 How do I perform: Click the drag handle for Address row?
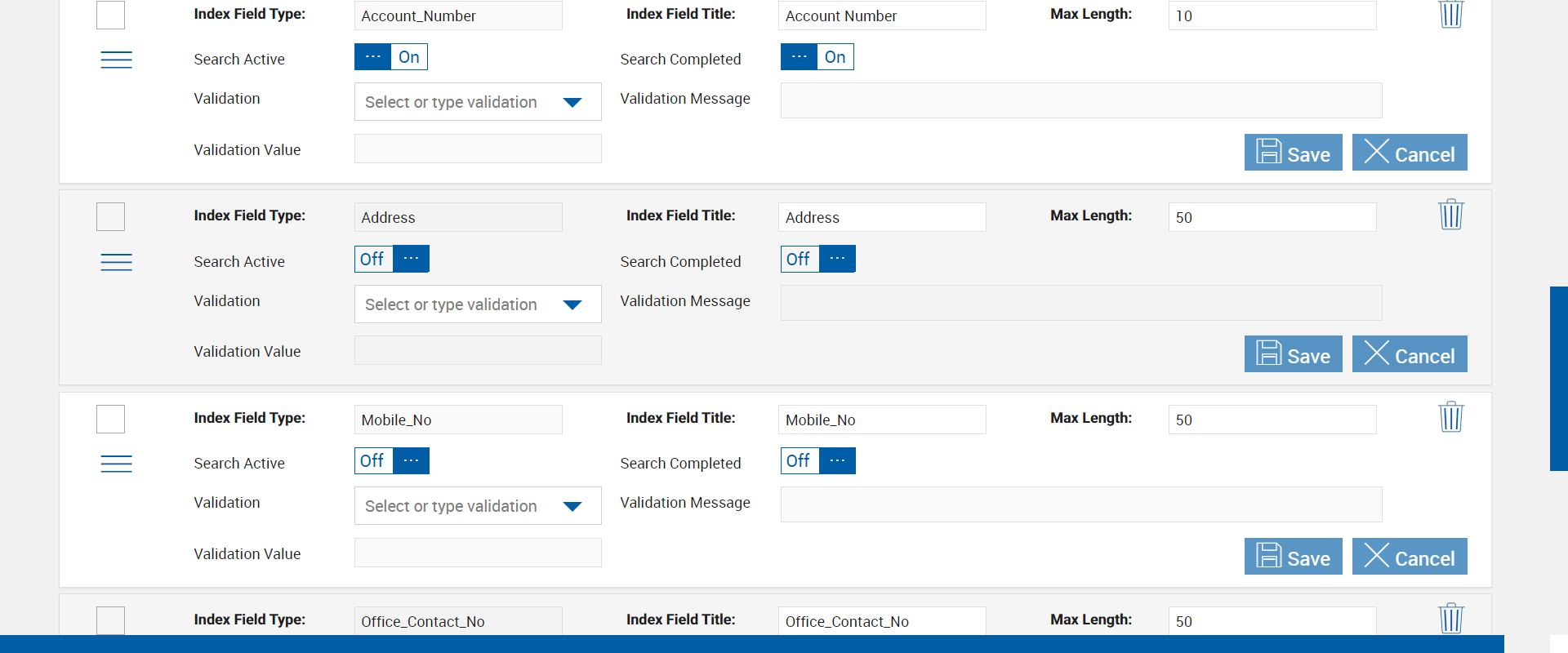click(116, 262)
